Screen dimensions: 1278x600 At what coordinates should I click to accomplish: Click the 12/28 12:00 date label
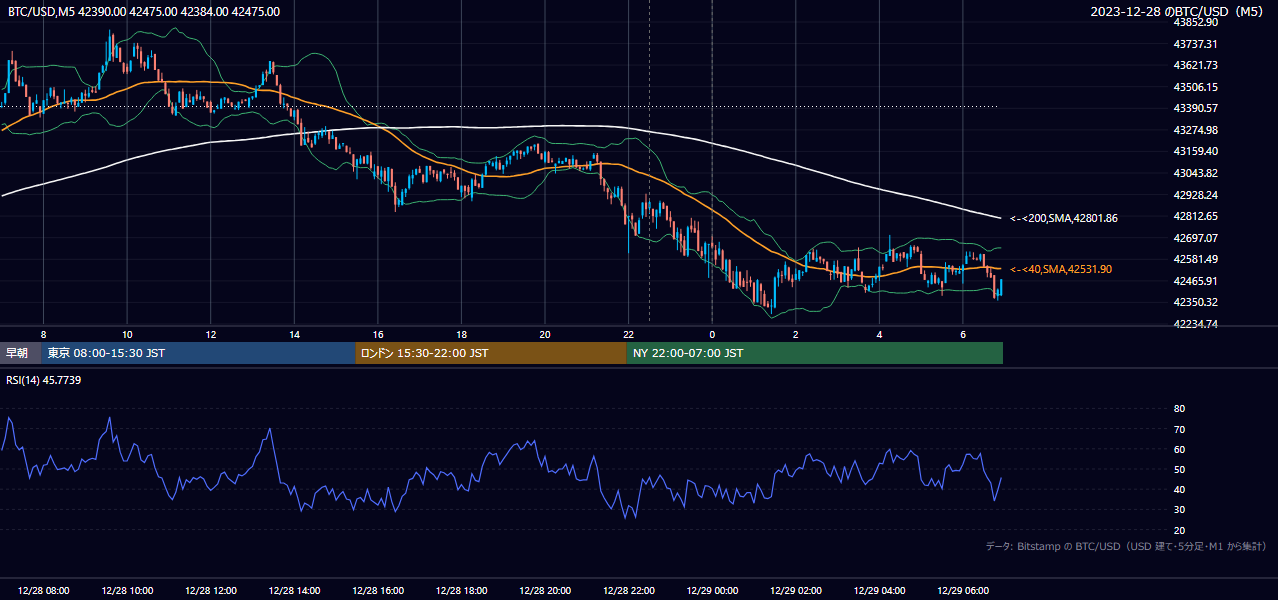[211, 591]
